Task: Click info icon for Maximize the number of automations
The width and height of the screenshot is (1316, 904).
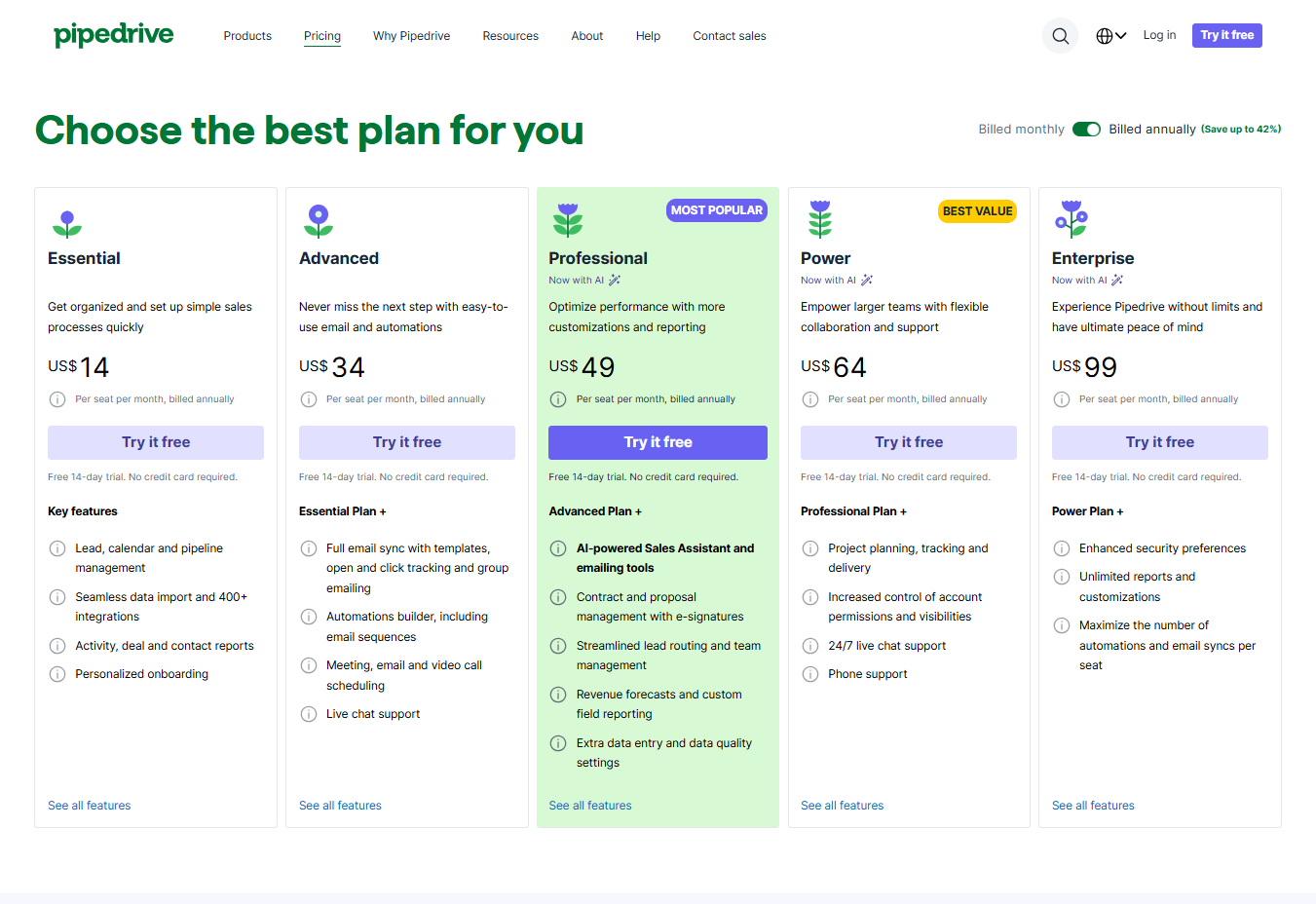Action: point(1062,625)
